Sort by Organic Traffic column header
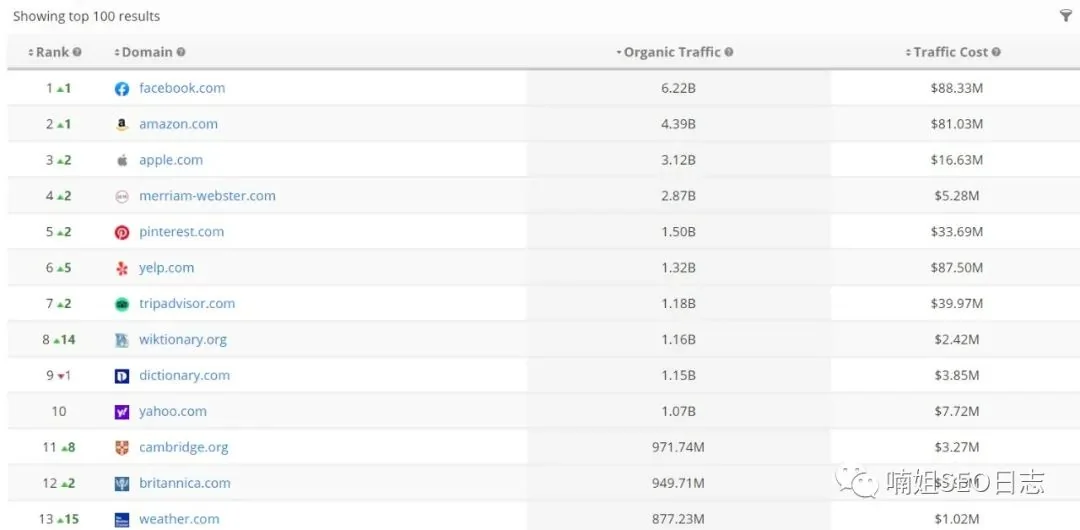The height and width of the screenshot is (530, 1080). tap(668, 52)
